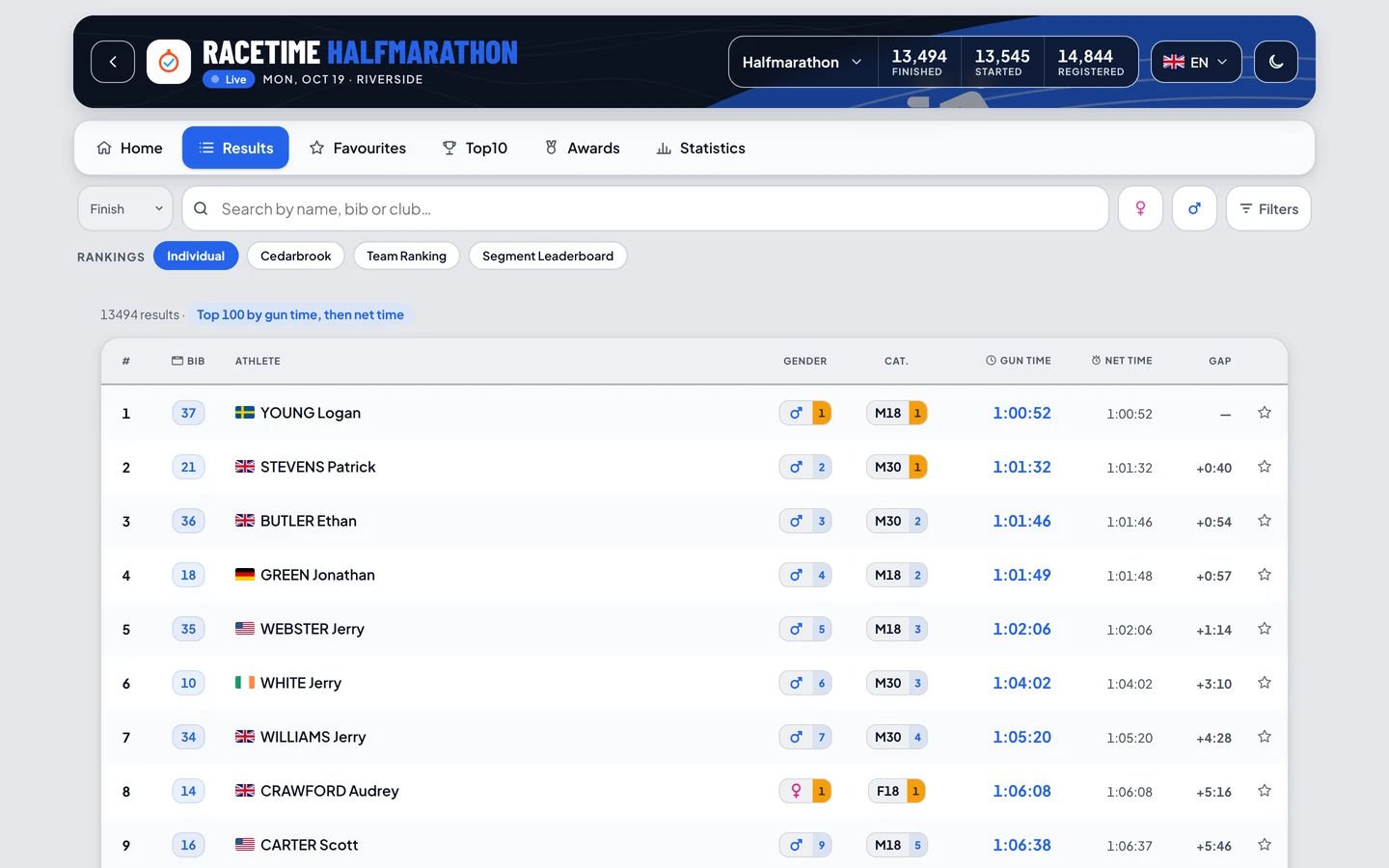1389x868 pixels.
Task: Select the Results tab
Action: tap(235, 148)
